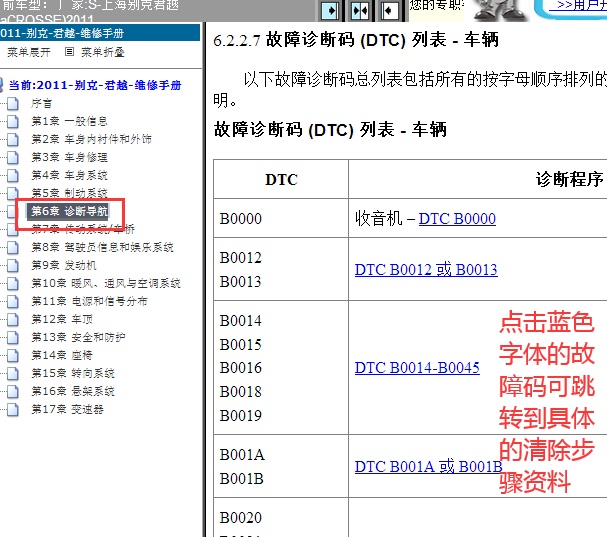This screenshot has height=537, width=607.
Task: Click the B0020 code in the table
Action: (241, 518)
